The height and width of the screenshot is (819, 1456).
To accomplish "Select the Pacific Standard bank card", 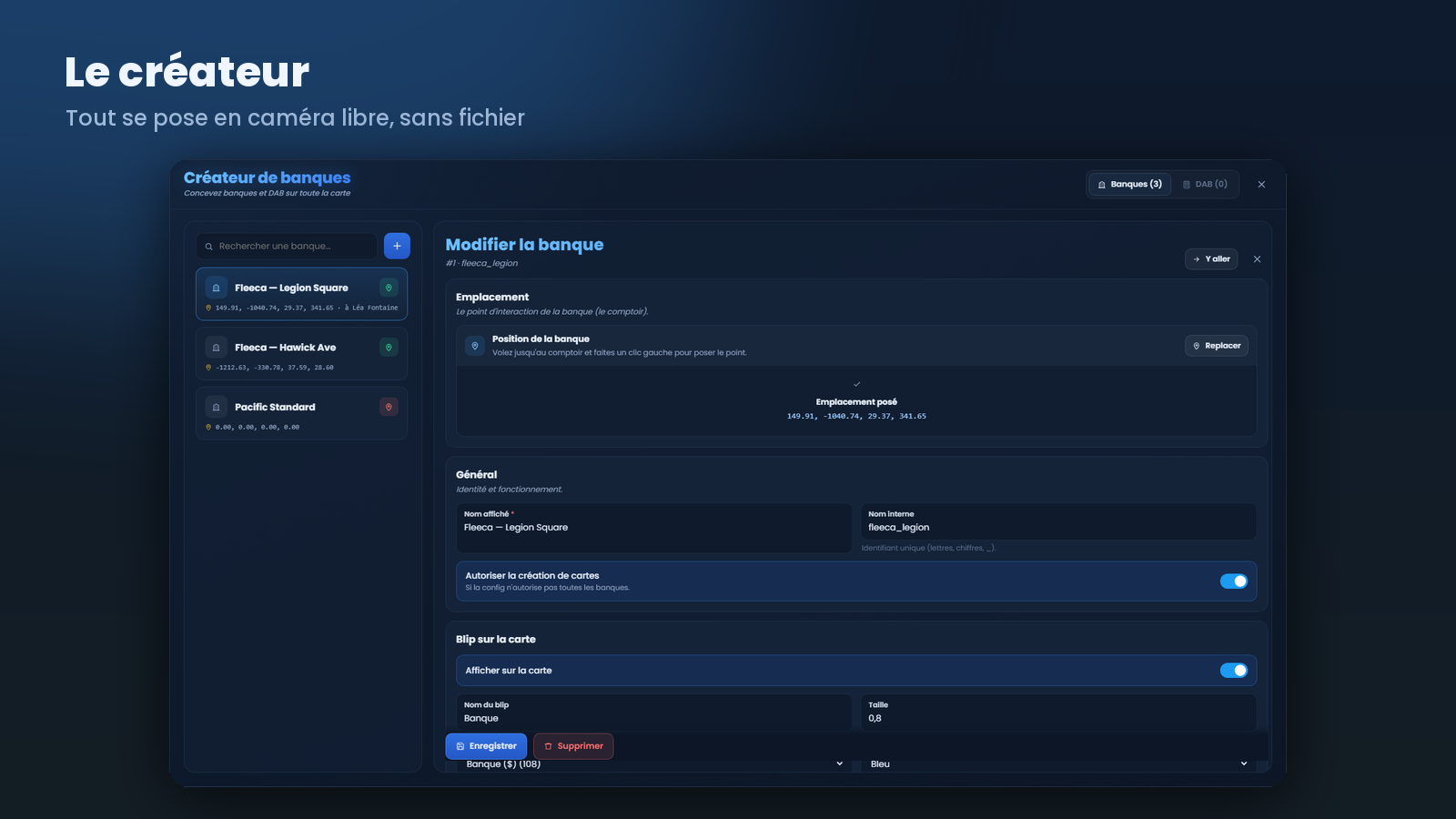I will pyautogui.click(x=301, y=413).
